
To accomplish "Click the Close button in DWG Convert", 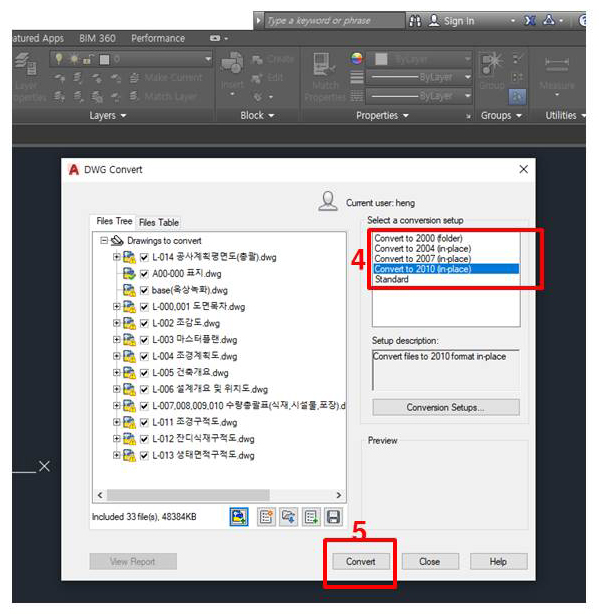I will click(x=429, y=562).
